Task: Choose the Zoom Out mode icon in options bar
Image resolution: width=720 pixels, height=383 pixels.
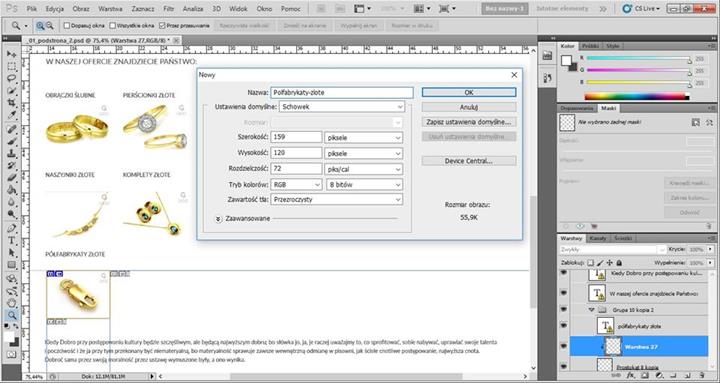Action: coord(50,26)
